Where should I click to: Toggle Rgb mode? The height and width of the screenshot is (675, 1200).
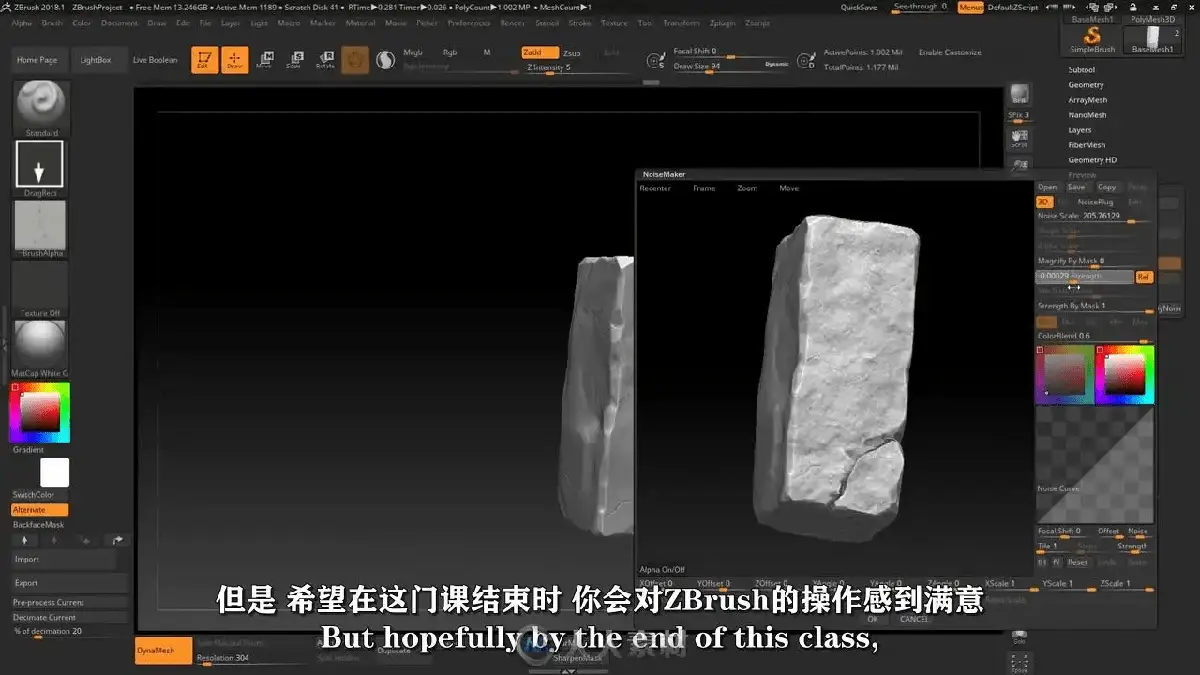pyautogui.click(x=450, y=52)
